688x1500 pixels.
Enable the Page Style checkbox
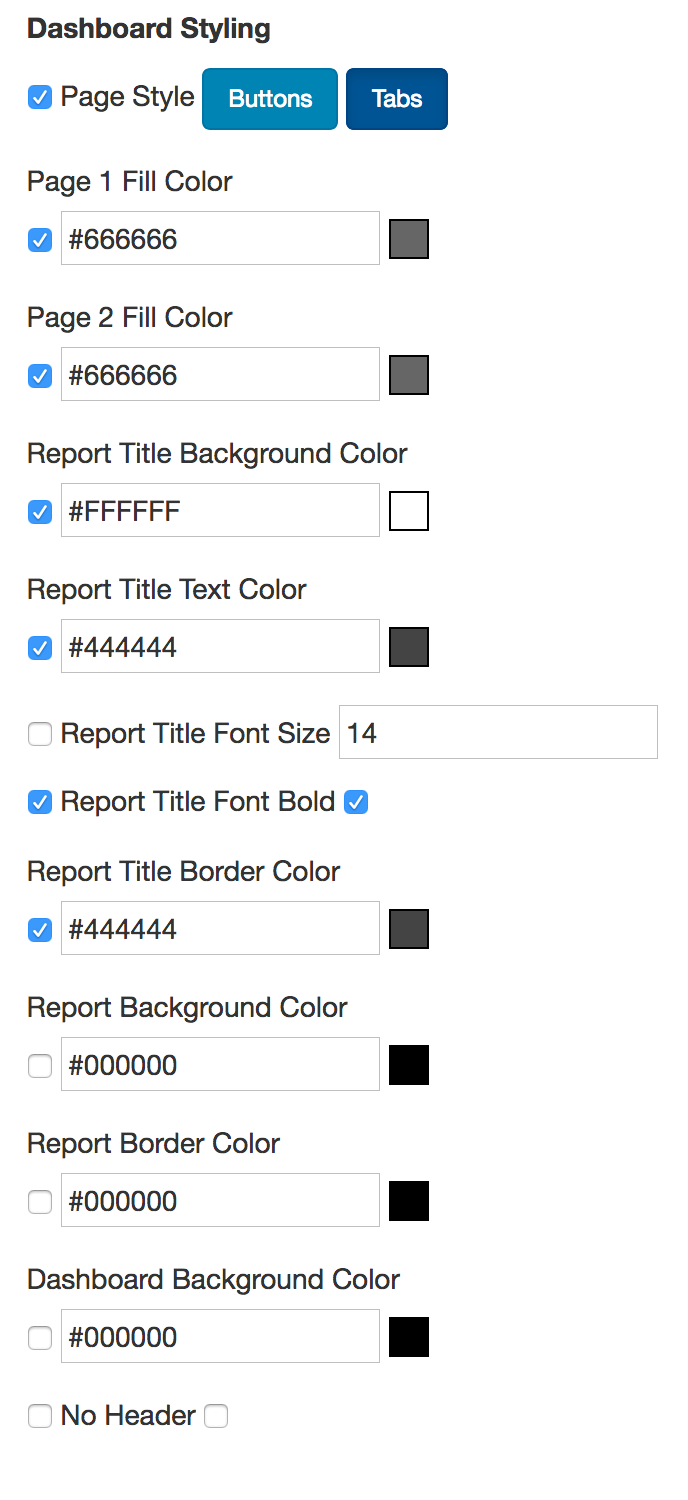pyautogui.click(x=39, y=97)
